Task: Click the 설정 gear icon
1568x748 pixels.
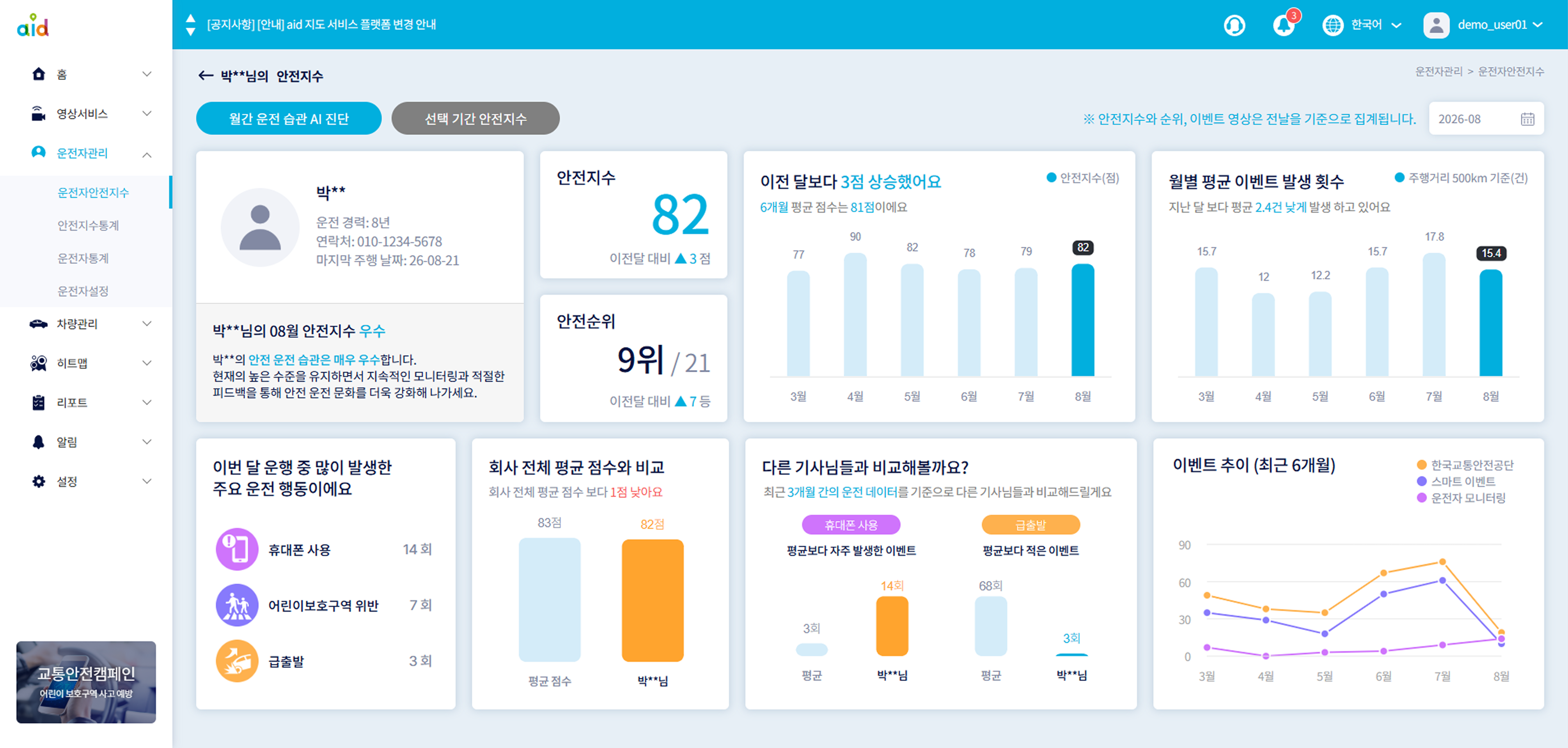Action: tap(38, 482)
